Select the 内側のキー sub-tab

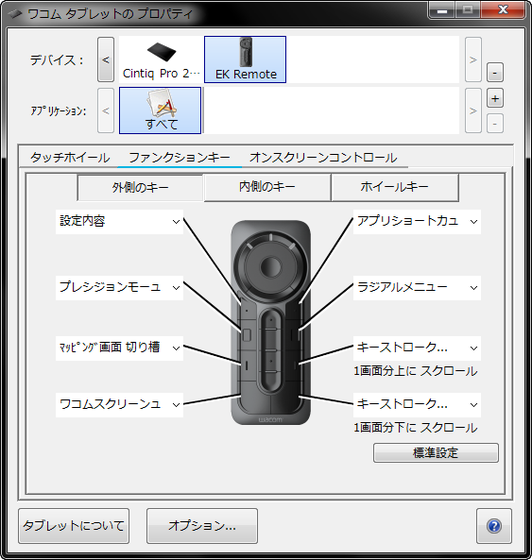coord(267,187)
